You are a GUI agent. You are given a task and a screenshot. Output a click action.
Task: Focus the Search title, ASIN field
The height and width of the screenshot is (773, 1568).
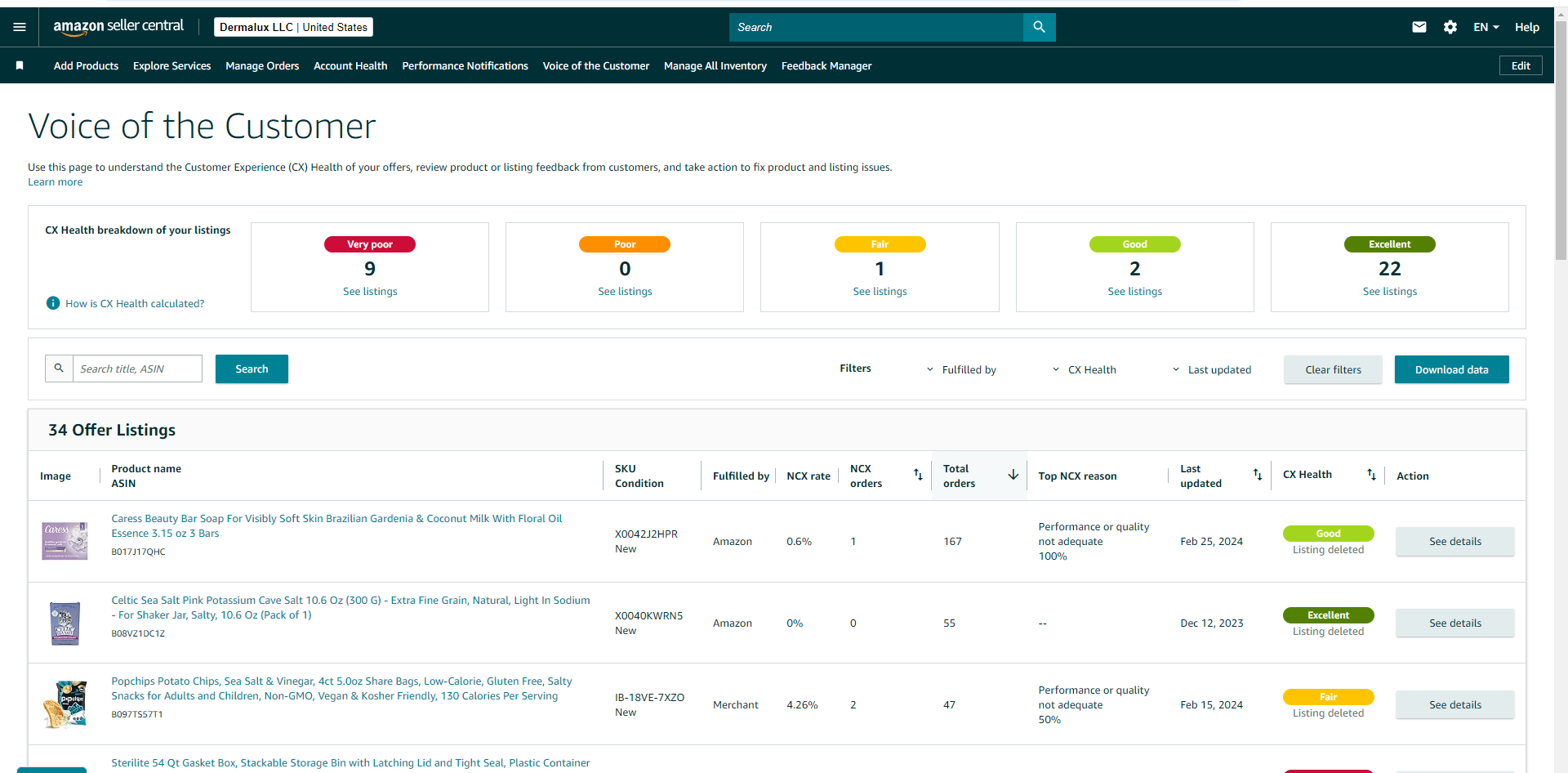click(137, 369)
